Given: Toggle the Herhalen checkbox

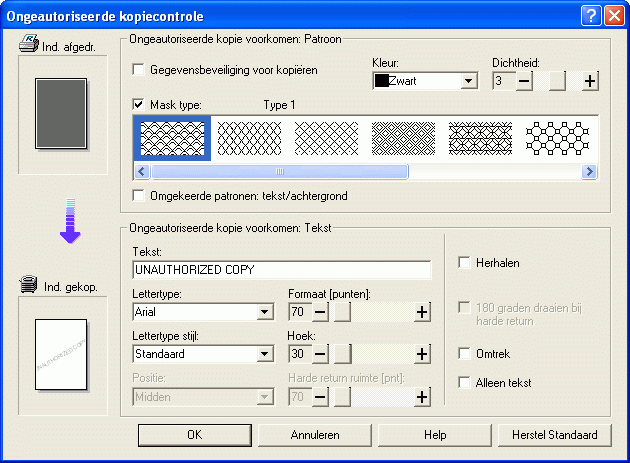Looking at the screenshot, I should 464,263.
